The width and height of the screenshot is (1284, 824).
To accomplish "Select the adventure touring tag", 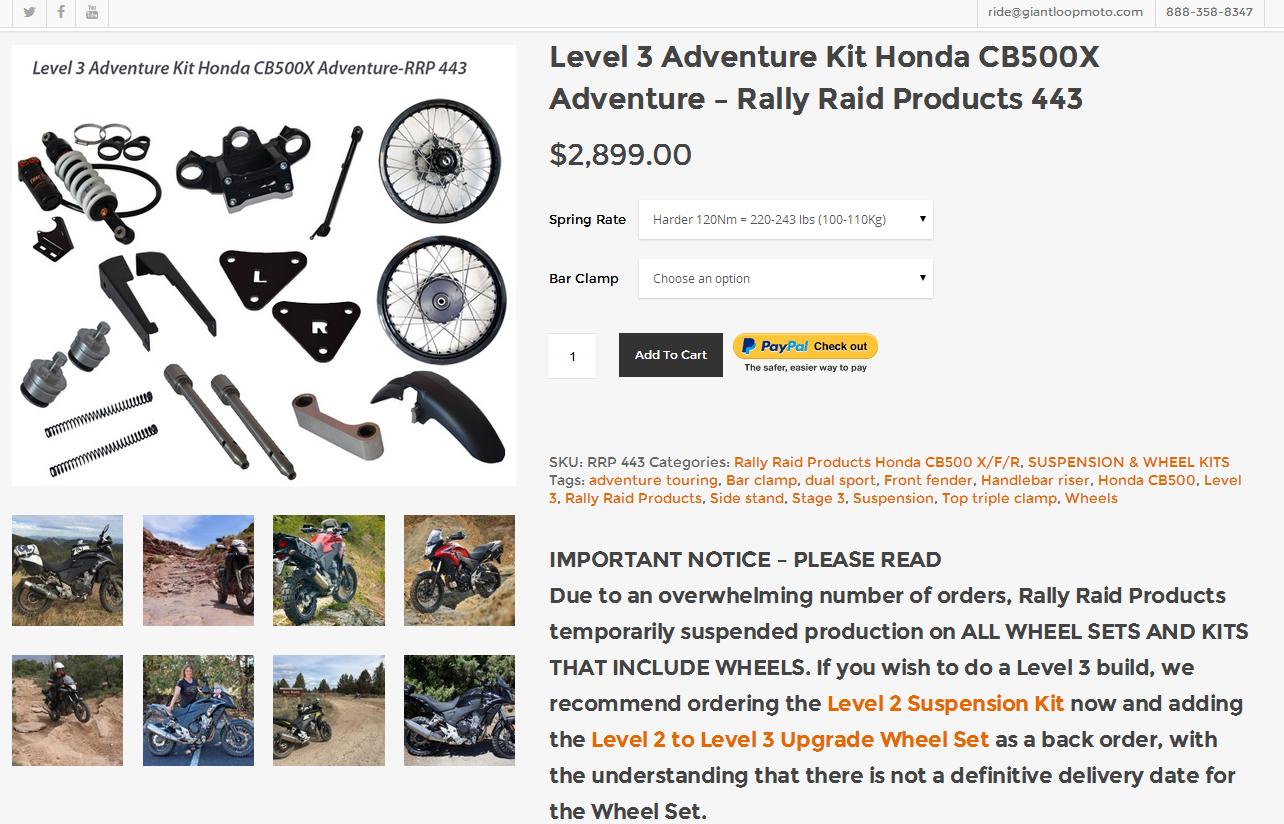I will pyautogui.click(x=653, y=480).
